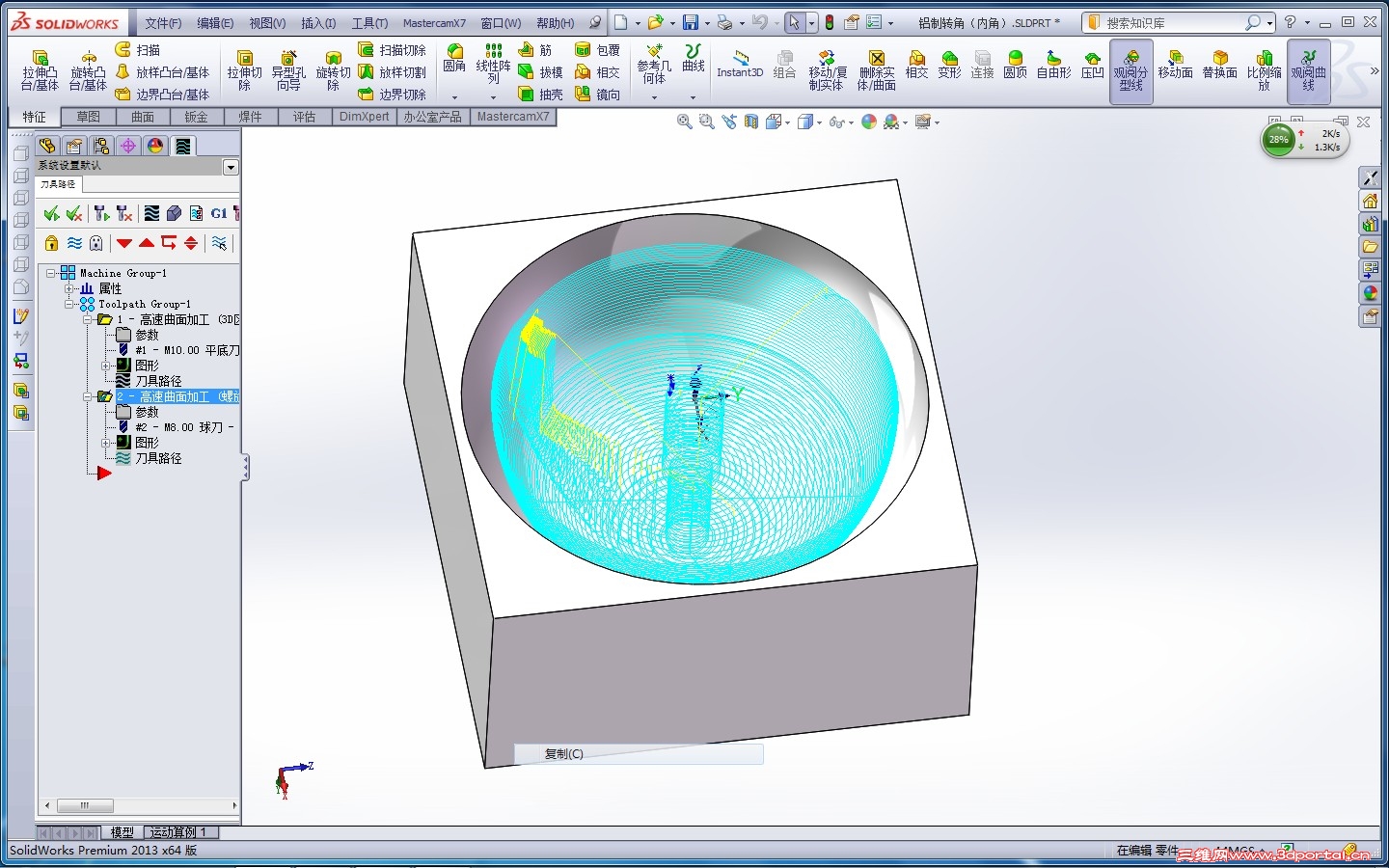Click the 放样凸台/基体 button
This screenshot has height=868, width=1389.
coord(162,72)
